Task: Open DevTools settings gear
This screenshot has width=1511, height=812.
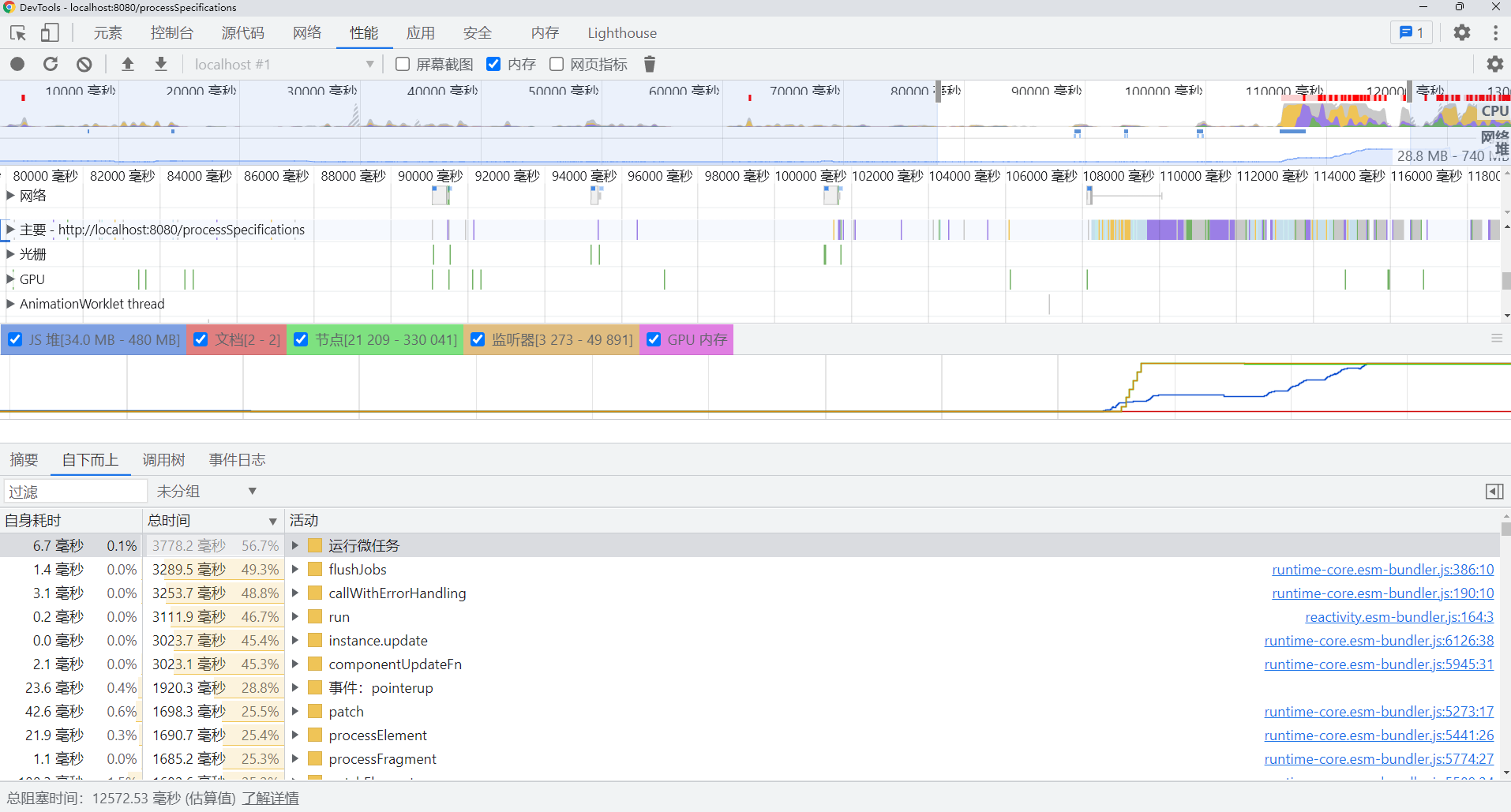Action: click(1462, 32)
